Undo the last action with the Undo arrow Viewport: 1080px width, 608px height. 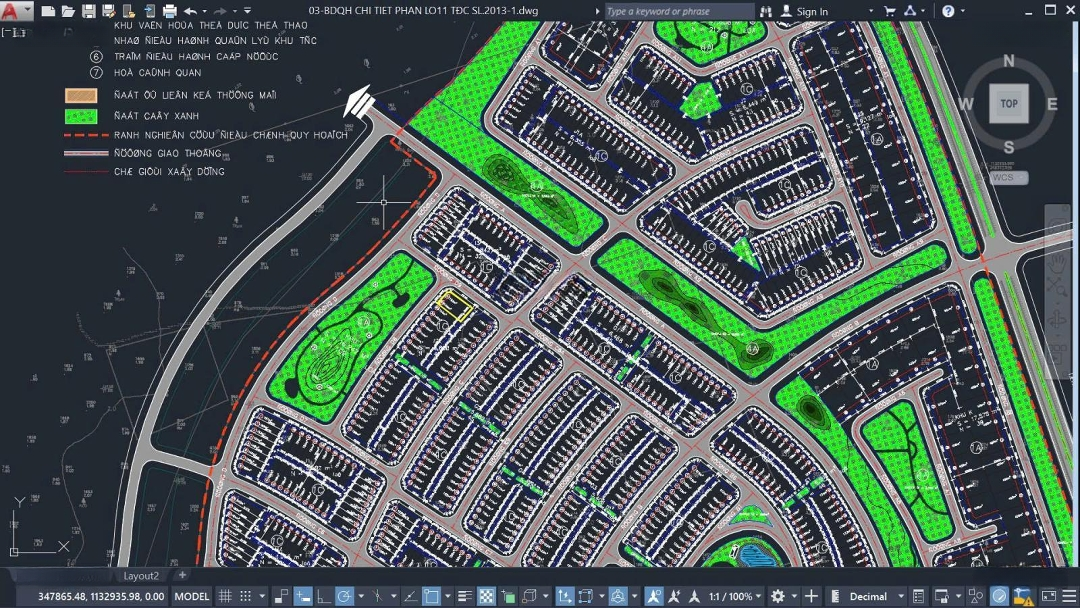[x=191, y=11]
